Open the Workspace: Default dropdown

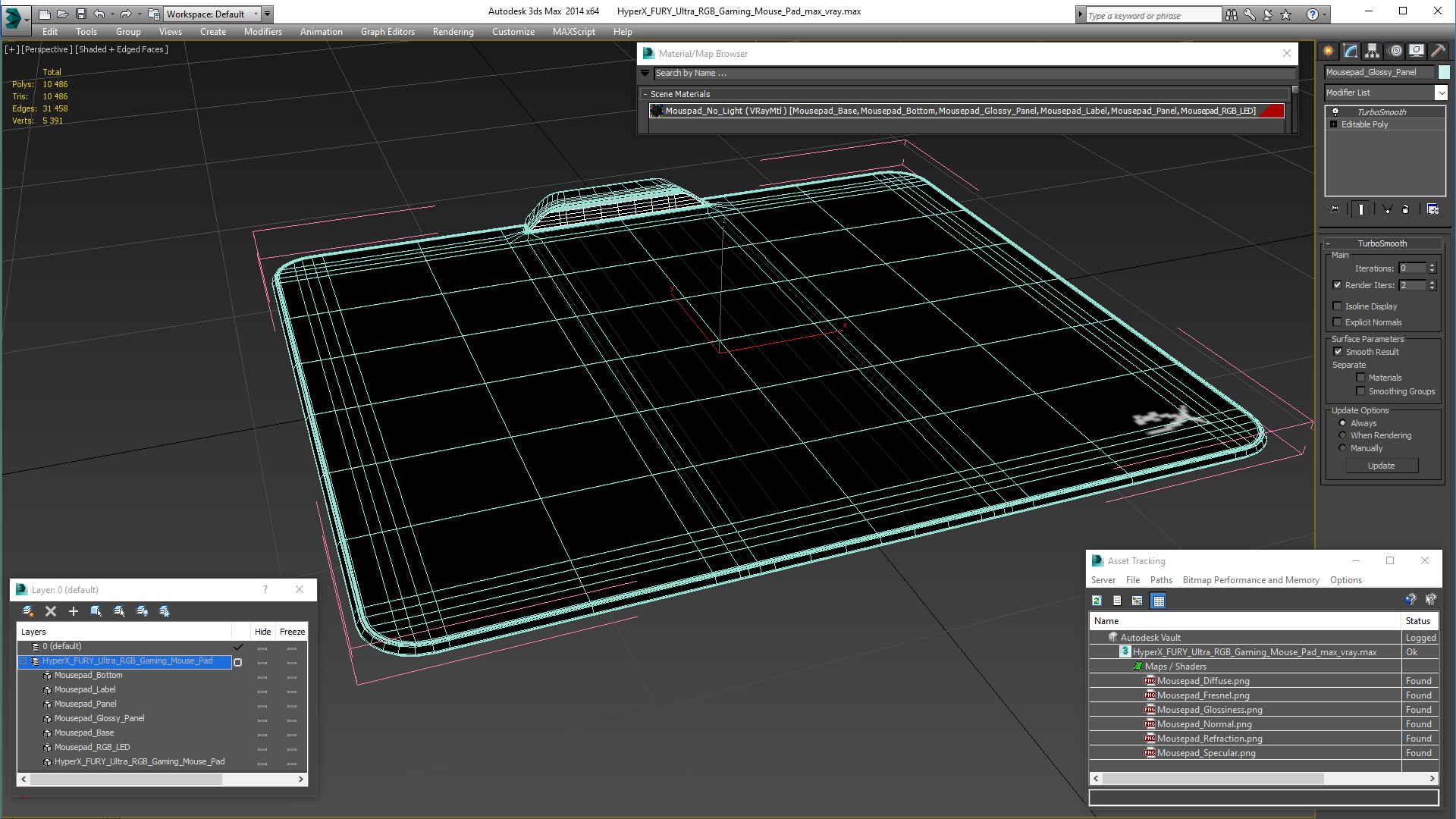(212, 14)
